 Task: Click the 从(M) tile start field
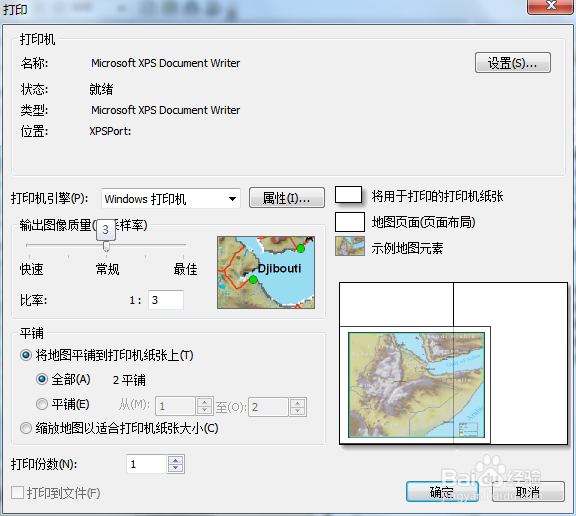coord(175,406)
